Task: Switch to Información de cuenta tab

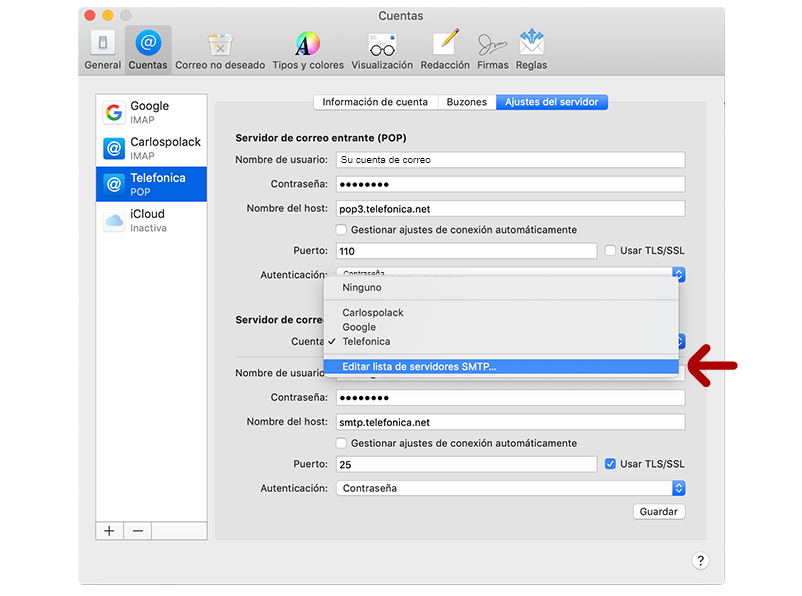Action: [x=375, y=102]
